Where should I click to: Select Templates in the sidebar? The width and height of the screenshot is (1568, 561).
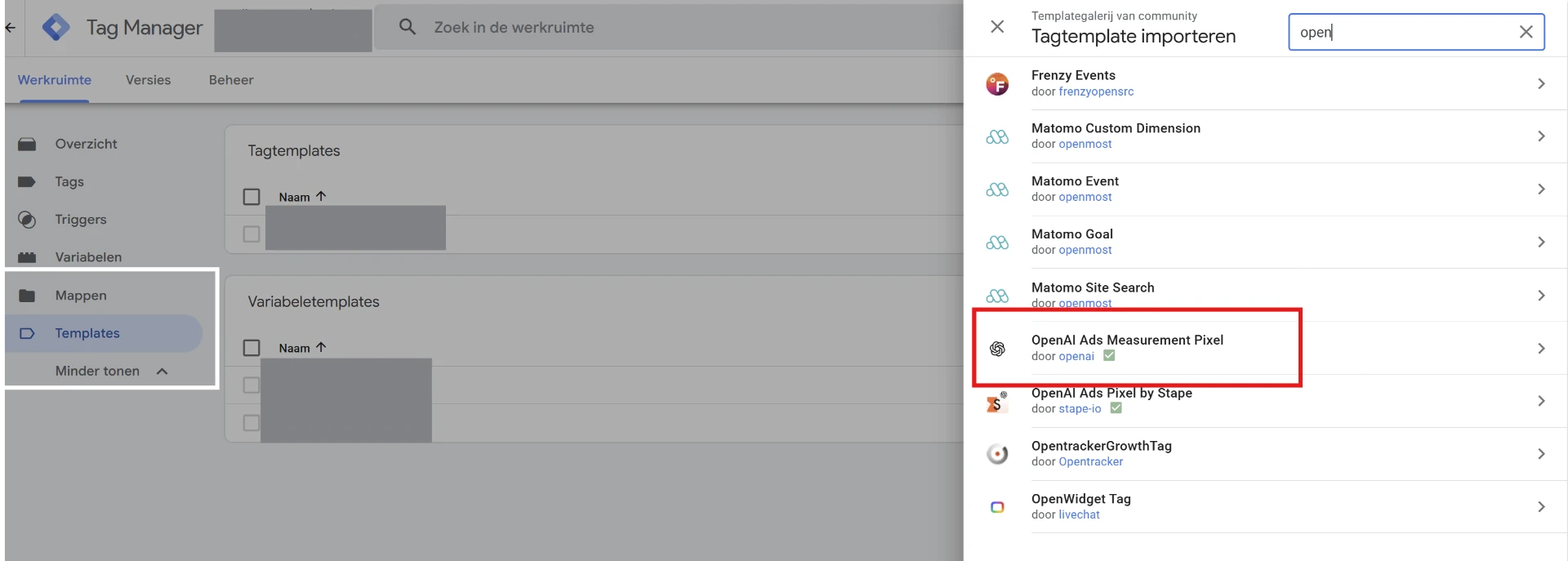tap(104, 333)
